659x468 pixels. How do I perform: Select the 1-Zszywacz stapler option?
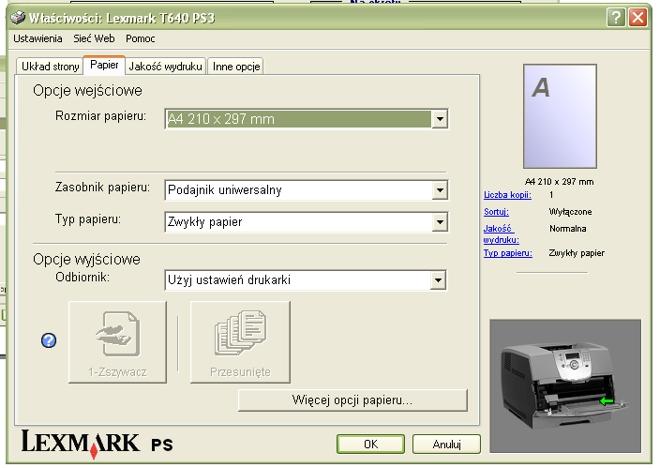(x=118, y=342)
